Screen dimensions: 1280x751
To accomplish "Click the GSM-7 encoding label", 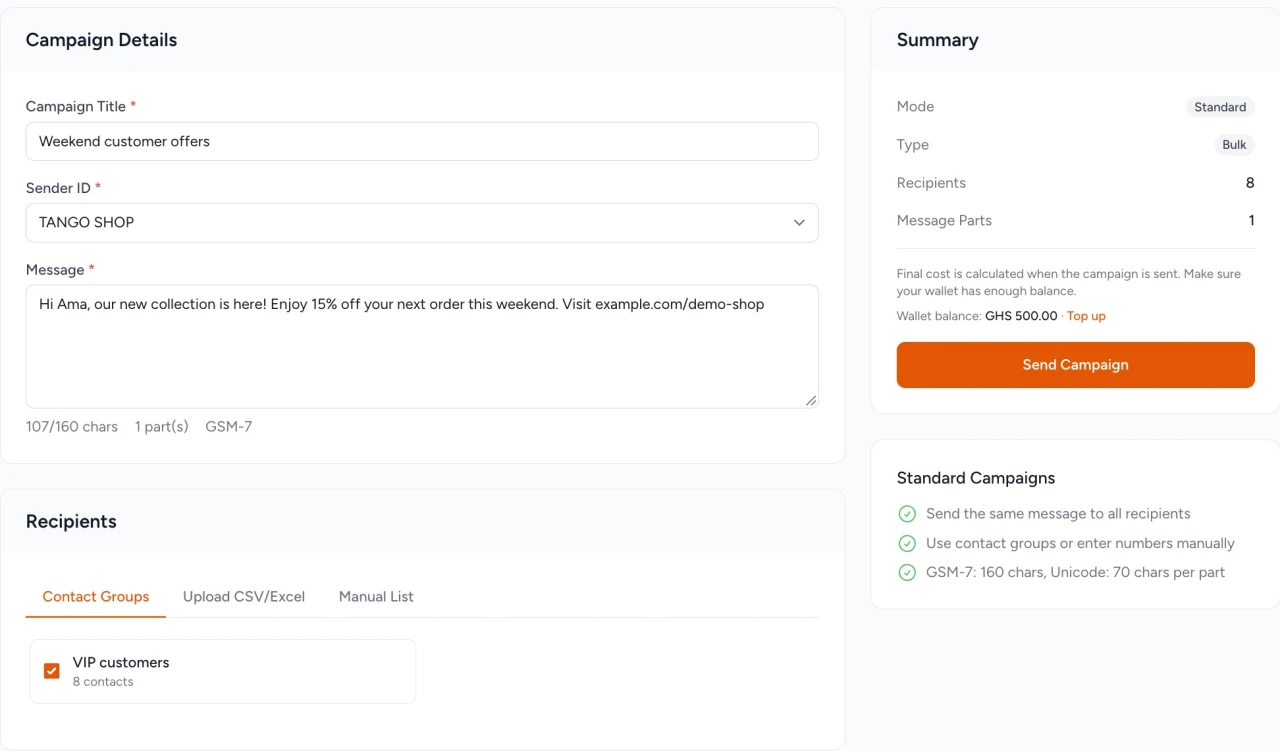I will (229, 427).
